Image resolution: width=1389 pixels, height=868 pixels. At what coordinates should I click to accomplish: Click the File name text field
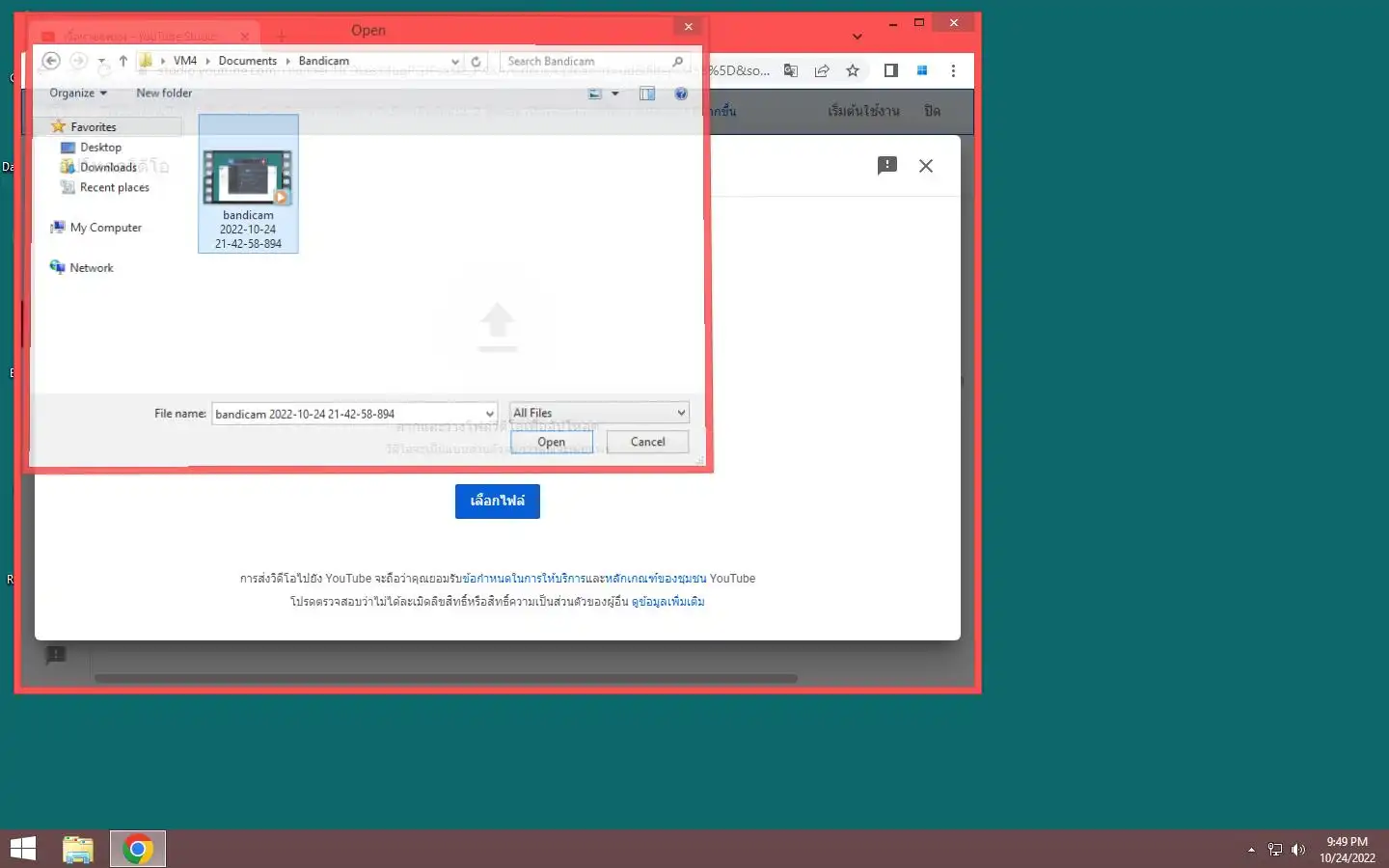click(347, 414)
